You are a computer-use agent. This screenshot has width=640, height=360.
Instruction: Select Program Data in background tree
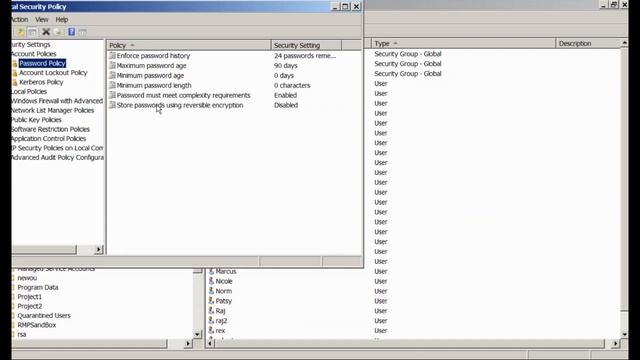click(x=38, y=287)
